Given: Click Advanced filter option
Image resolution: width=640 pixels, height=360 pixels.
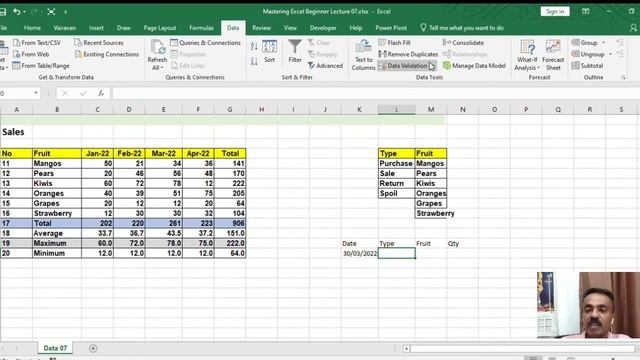Looking at the screenshot, I should click(x=325, y=65).
